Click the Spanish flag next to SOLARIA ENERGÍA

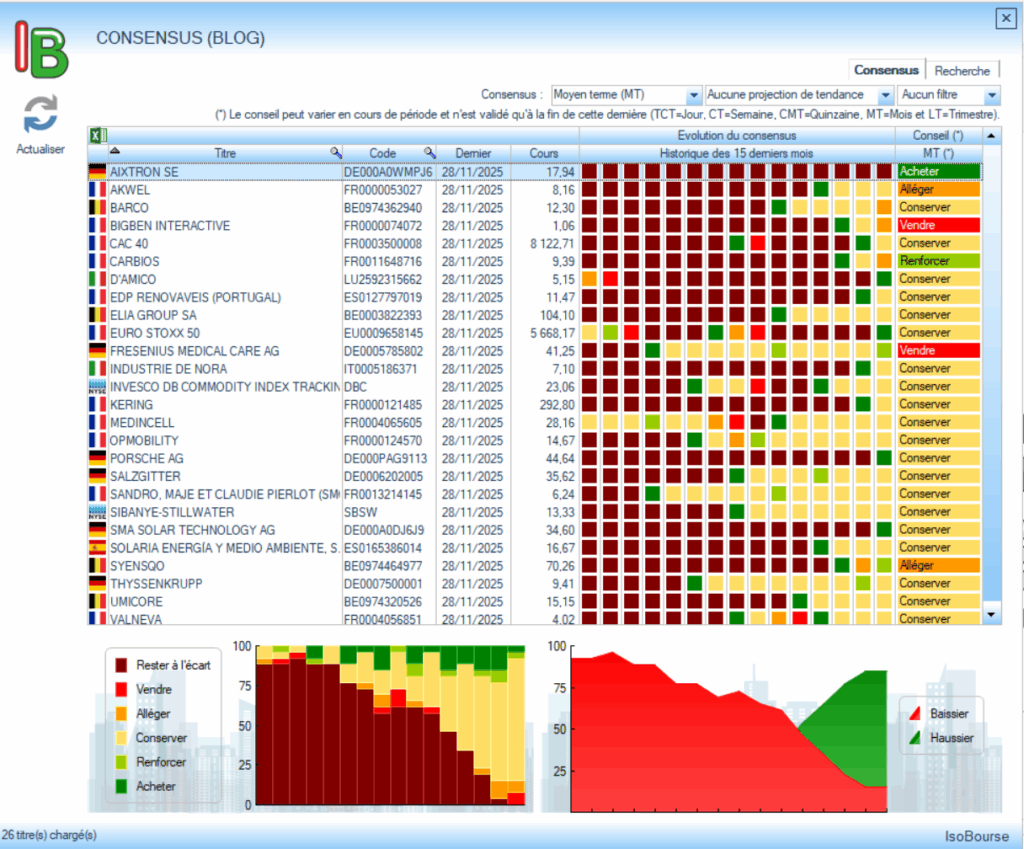coord(97,548)
